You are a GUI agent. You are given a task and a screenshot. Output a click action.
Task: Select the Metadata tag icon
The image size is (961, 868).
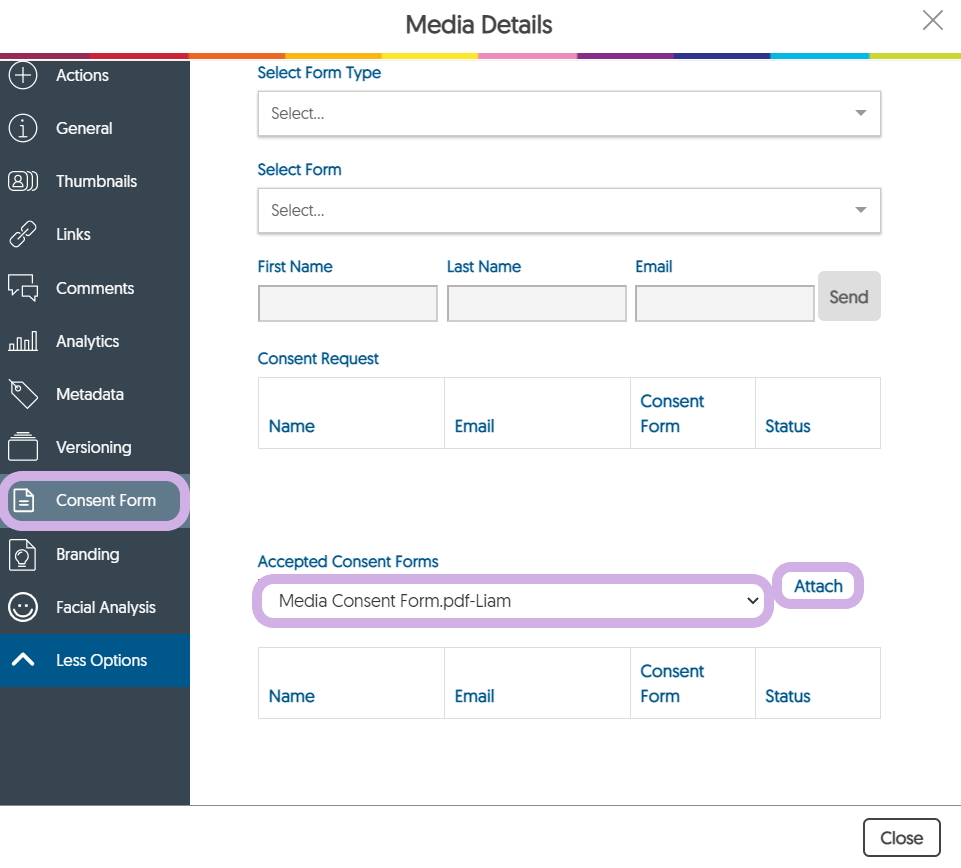[x=22, y=394]
